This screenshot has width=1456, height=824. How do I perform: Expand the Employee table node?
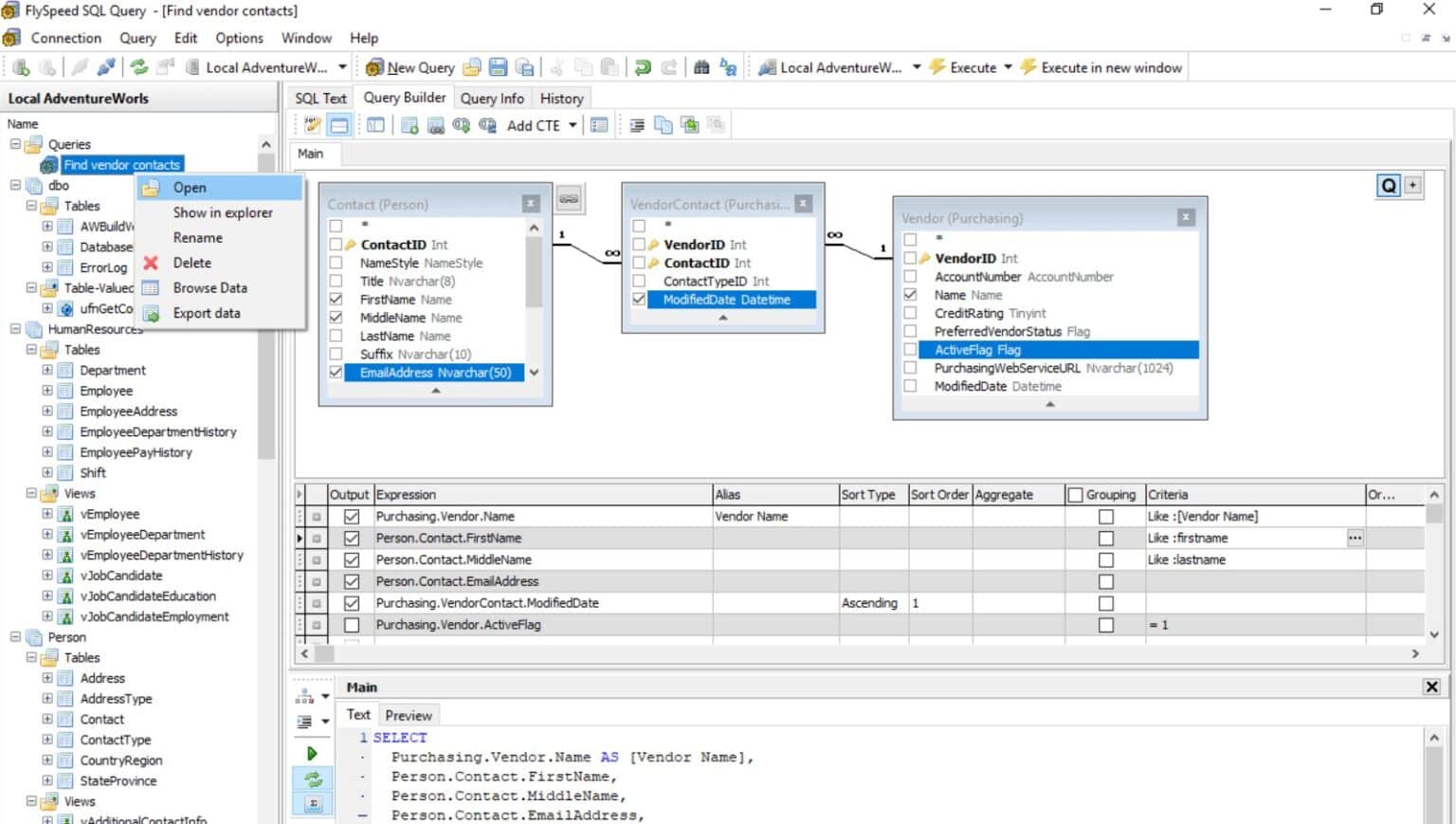coord(48,390)
